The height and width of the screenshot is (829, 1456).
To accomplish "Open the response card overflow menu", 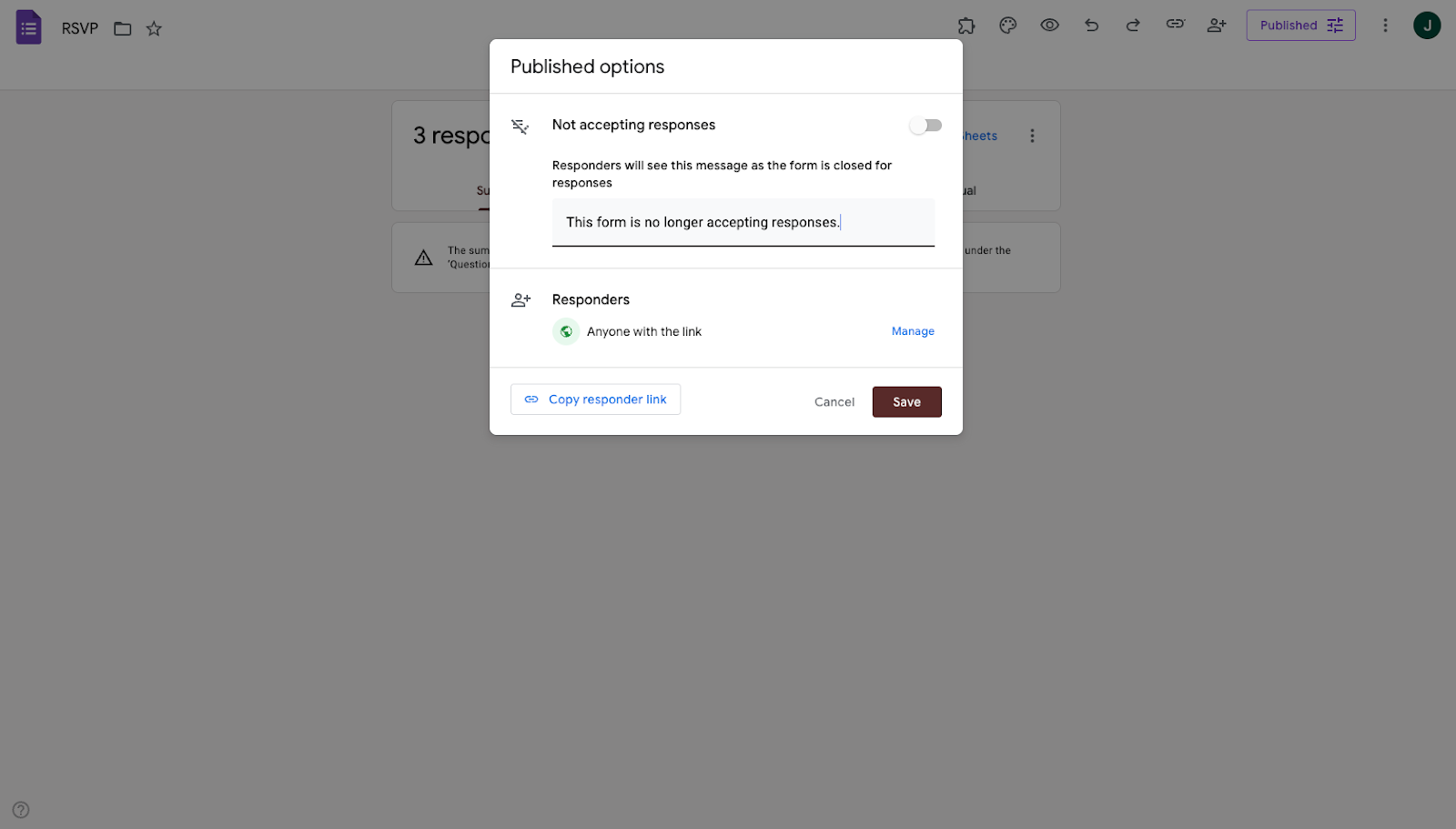I will [x=1032, y=135].
